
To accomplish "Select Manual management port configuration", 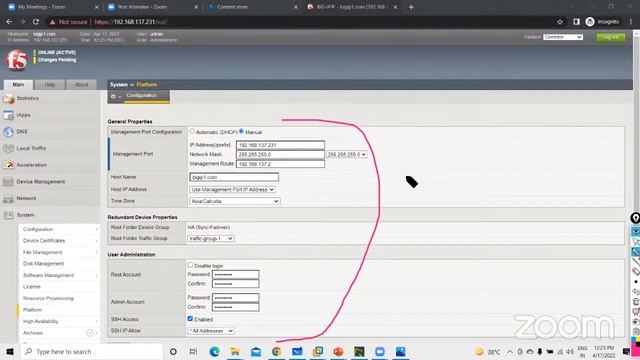I will point(241,131).
